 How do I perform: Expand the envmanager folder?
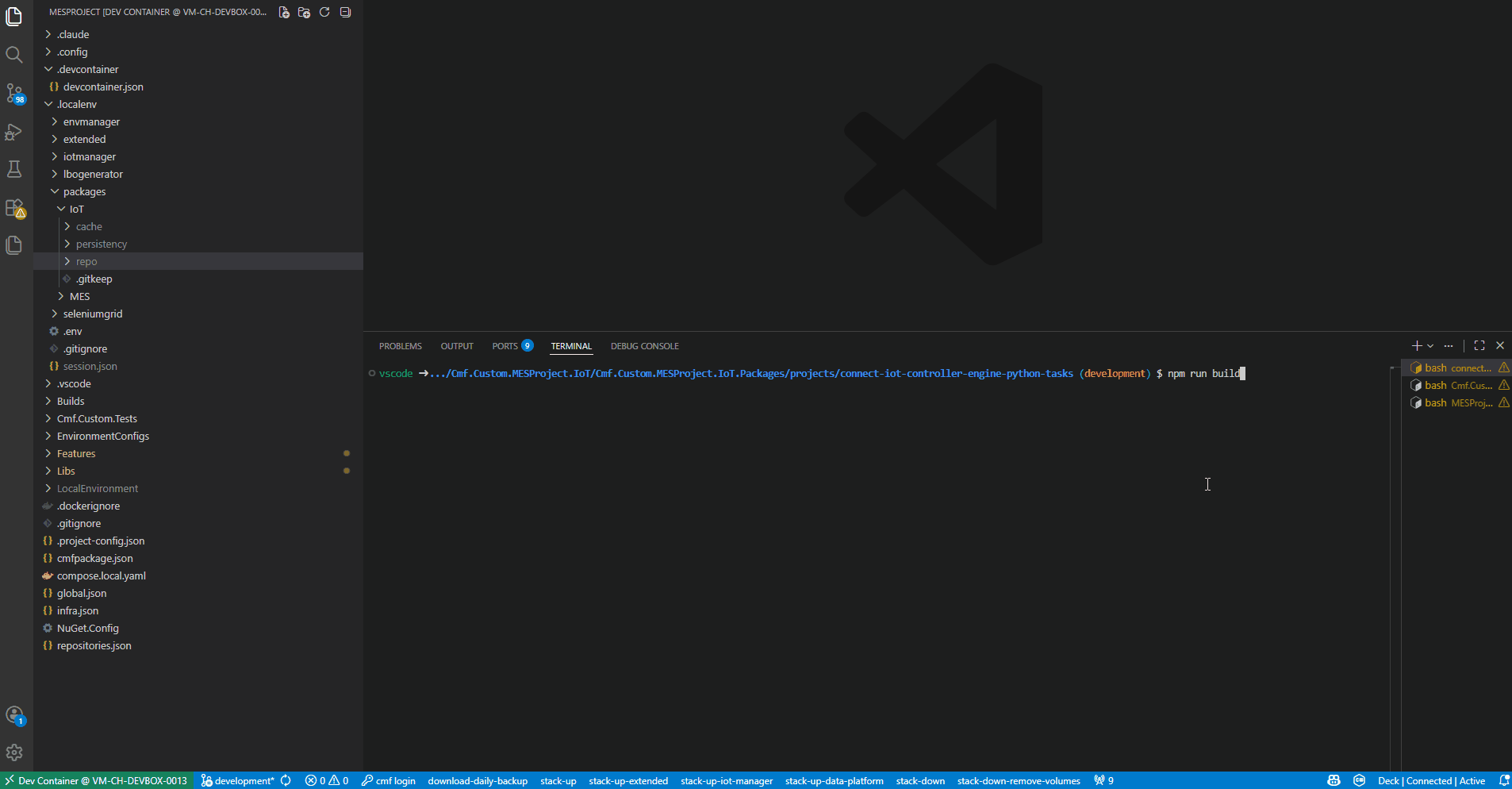91,121
